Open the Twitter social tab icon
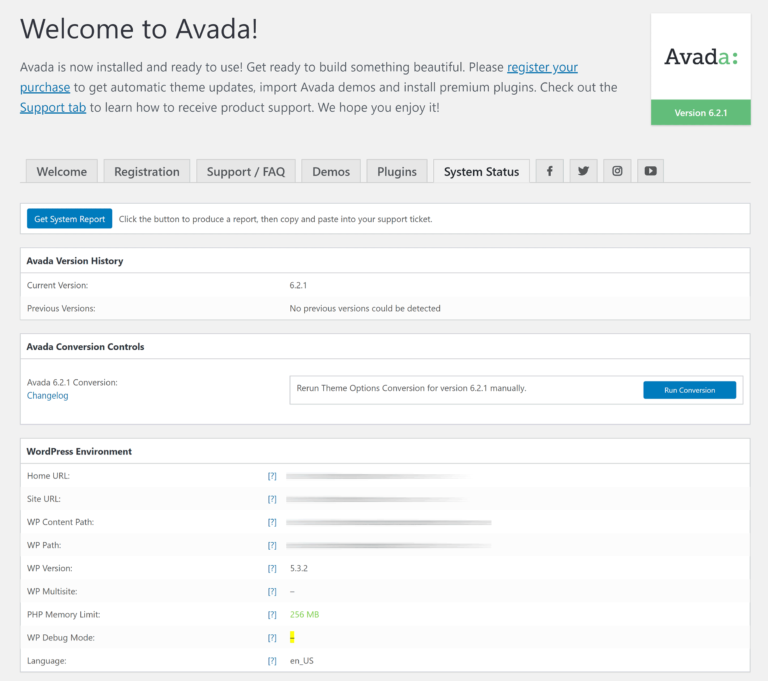The width and height of the screenshot is (768, 681). click(583, 171)
